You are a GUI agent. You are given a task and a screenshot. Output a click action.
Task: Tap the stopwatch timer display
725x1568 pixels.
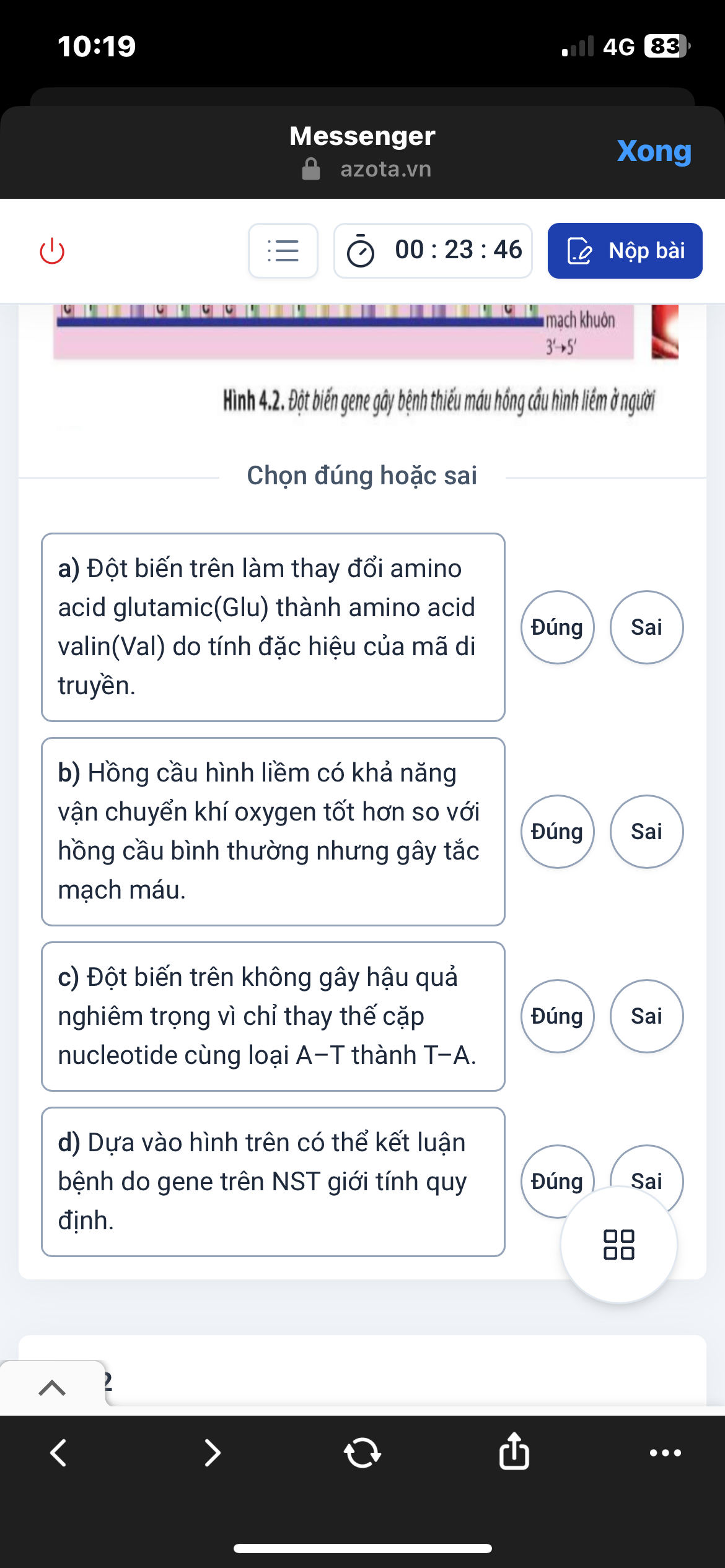point(433,251)
